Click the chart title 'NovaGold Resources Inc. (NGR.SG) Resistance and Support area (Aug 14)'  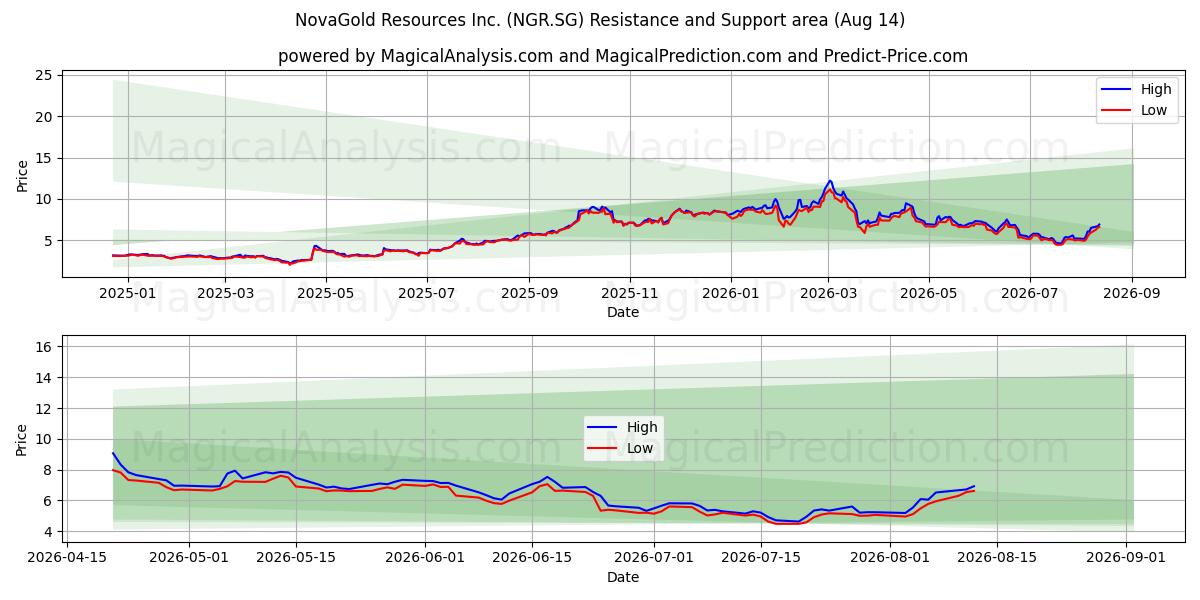[x=600, y=20]
